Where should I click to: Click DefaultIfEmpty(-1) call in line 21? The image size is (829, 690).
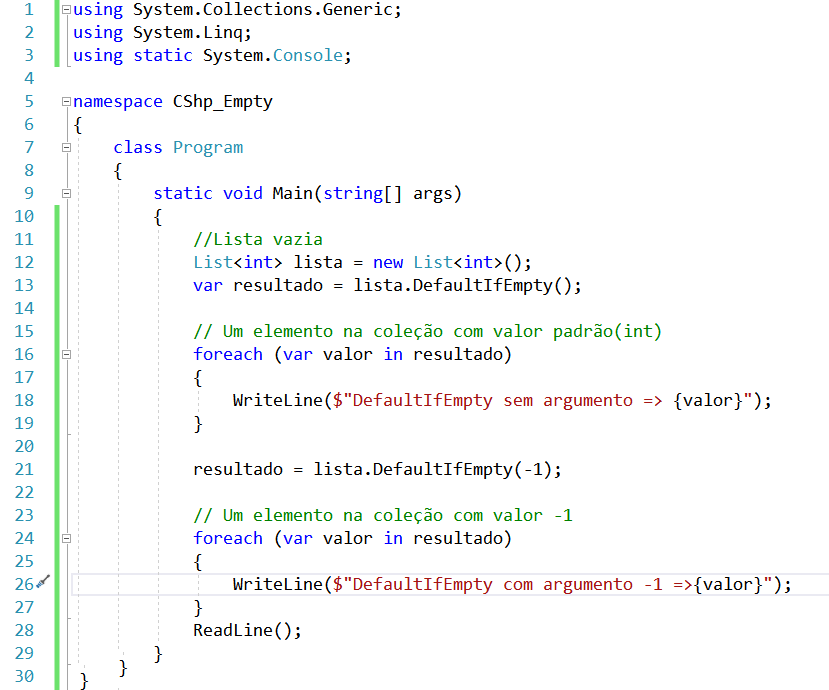tap(462, 470)
